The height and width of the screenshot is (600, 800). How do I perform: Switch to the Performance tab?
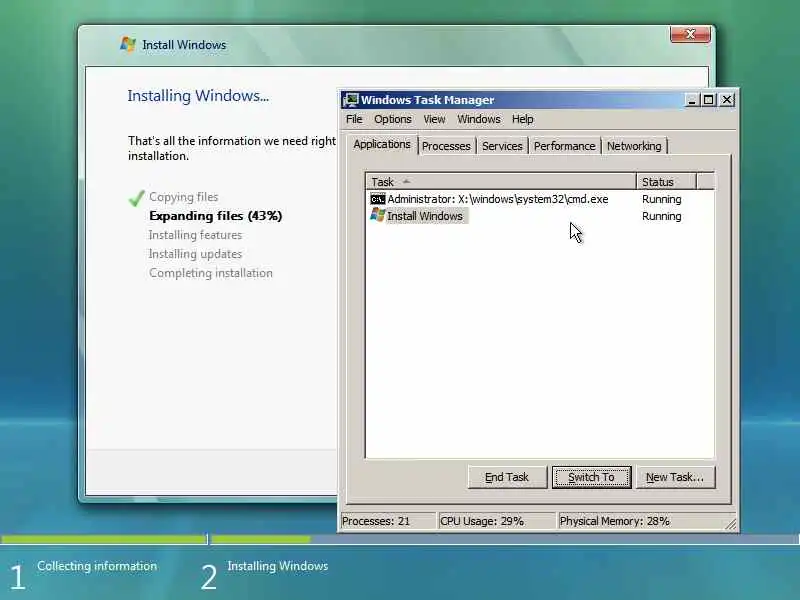[x=564, y=146]
